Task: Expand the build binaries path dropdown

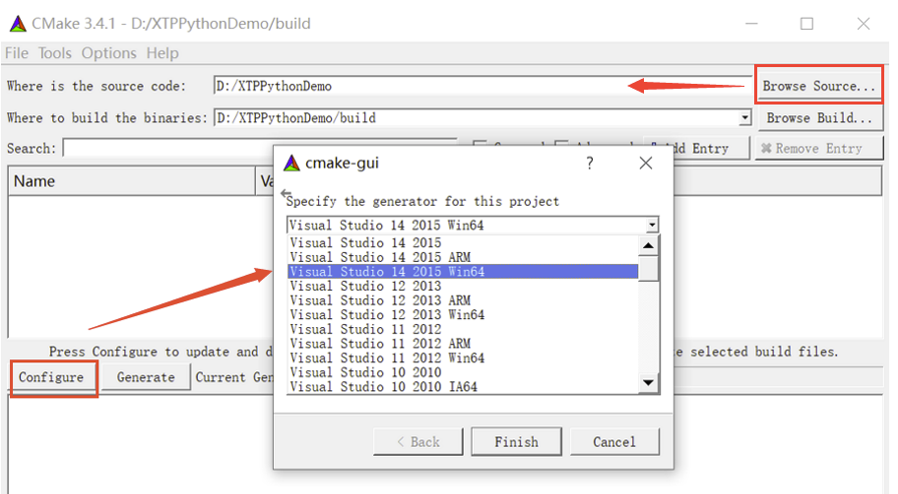Action: [744, 118]
